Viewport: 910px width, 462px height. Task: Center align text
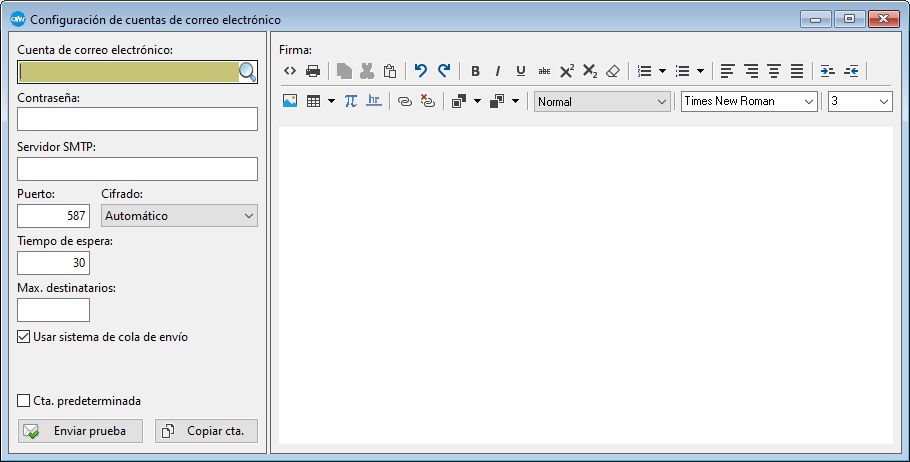click(x=774, y=71)
